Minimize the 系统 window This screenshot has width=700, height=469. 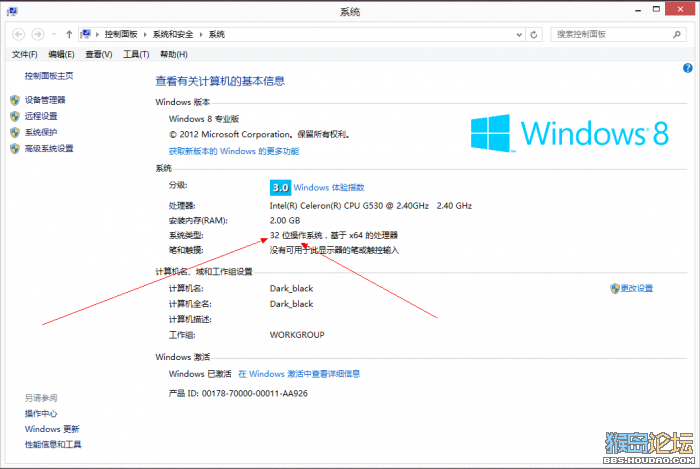(638, 10)
